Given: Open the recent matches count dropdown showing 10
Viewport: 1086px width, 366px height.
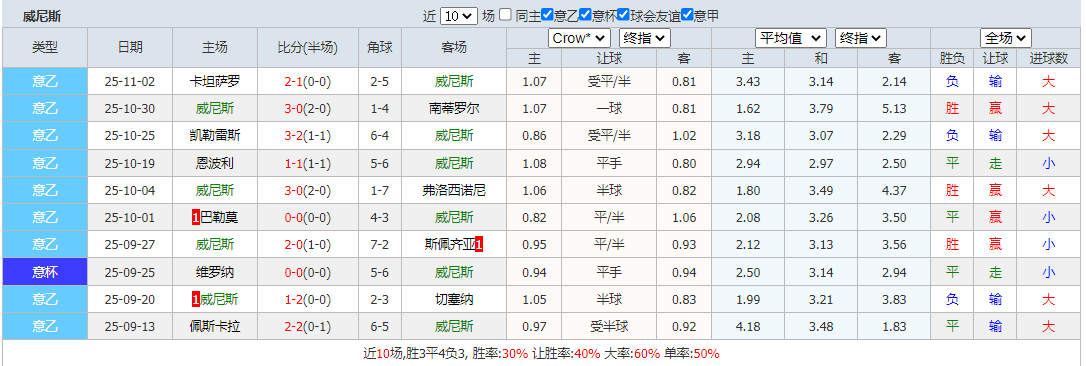Looking at the screenshot, I should (x=459, y=15).
